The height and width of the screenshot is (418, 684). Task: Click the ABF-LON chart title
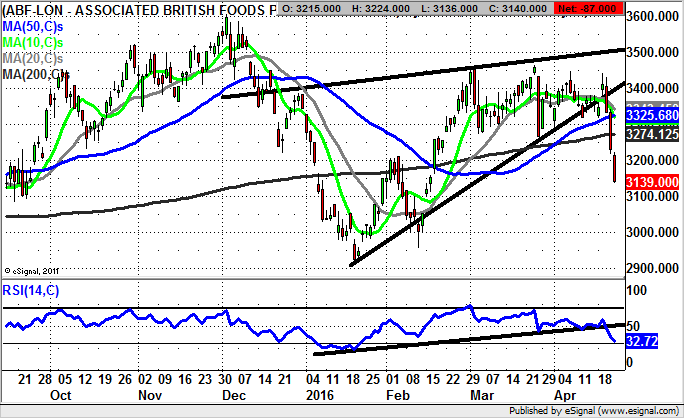click(130, 10)
